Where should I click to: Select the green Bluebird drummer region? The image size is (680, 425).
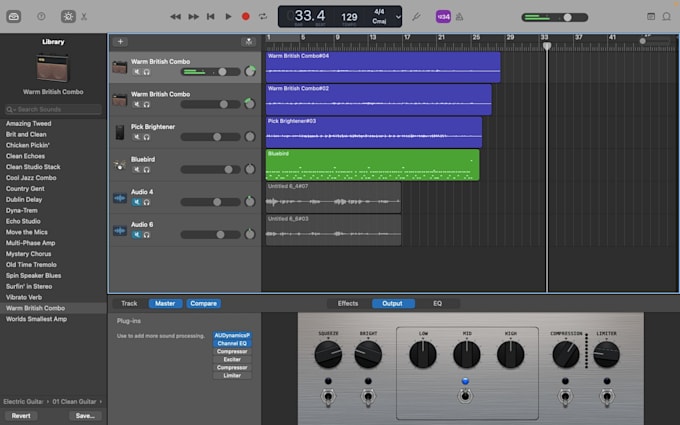pos(373,165)
